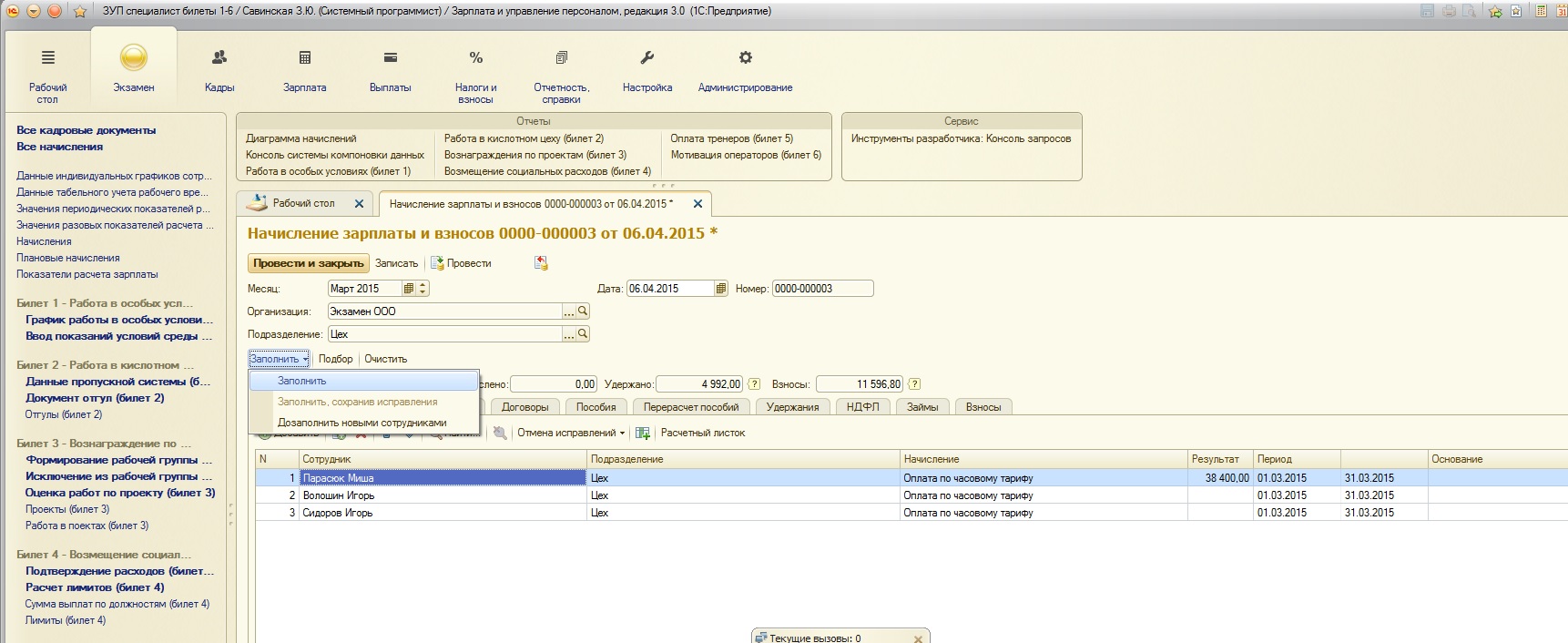Open the calendar icon in the title bar
The width and height of the screenshot is (1568, 643).
coord(1560,11)
